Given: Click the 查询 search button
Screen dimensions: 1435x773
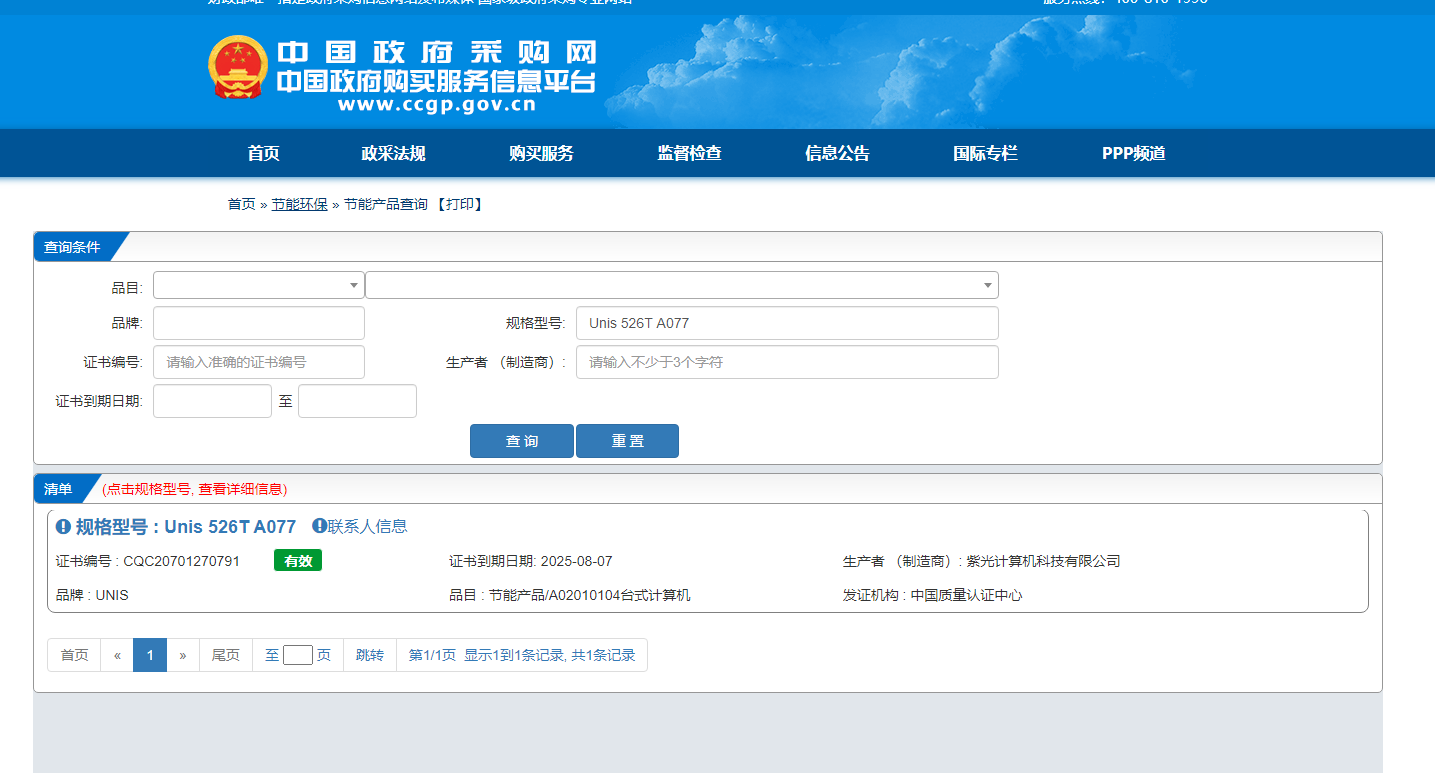Looking at the screenshot, I should click(x=522, y=441).
